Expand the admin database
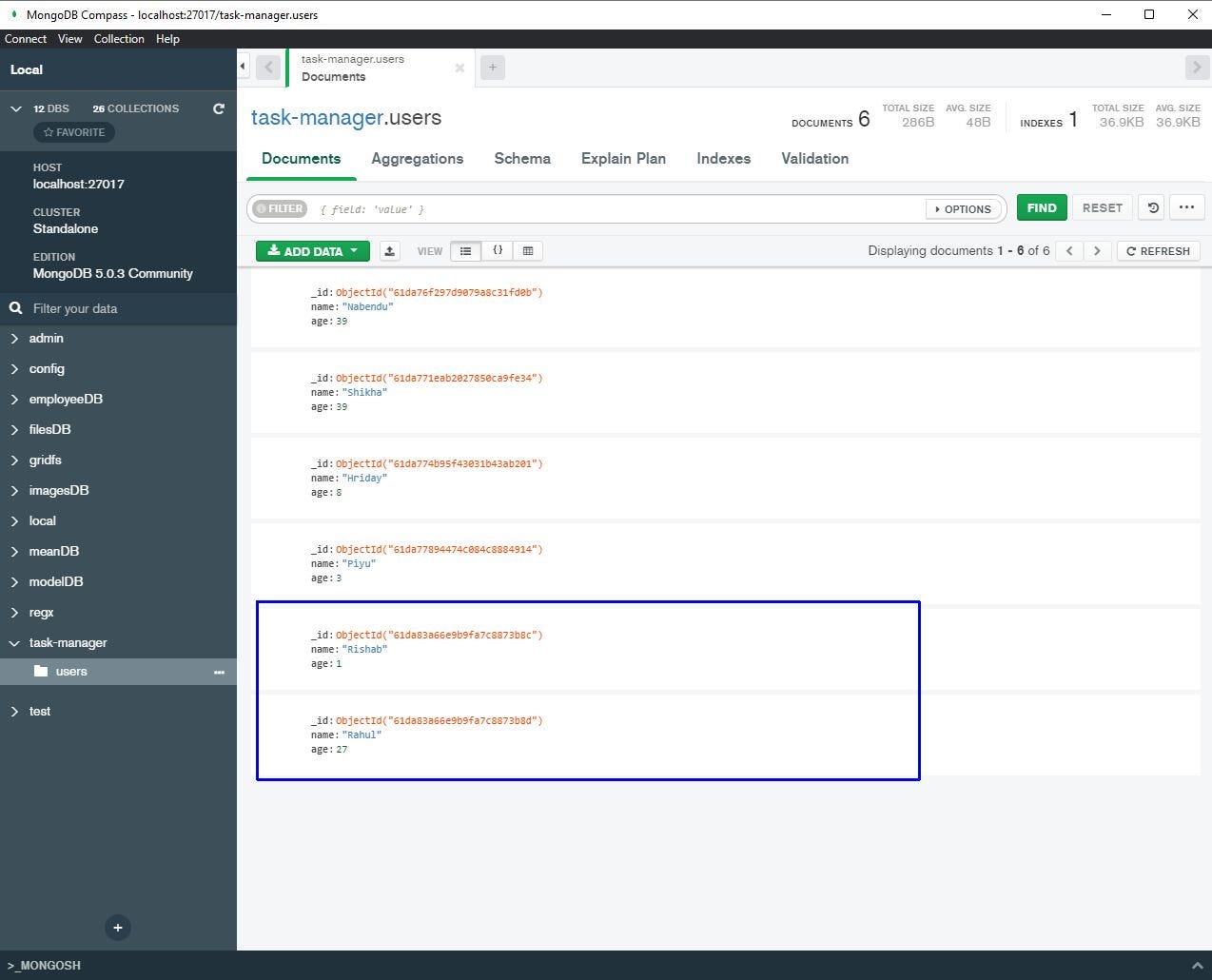Screen dimensions: 1212x980 [x=14, y=339]
